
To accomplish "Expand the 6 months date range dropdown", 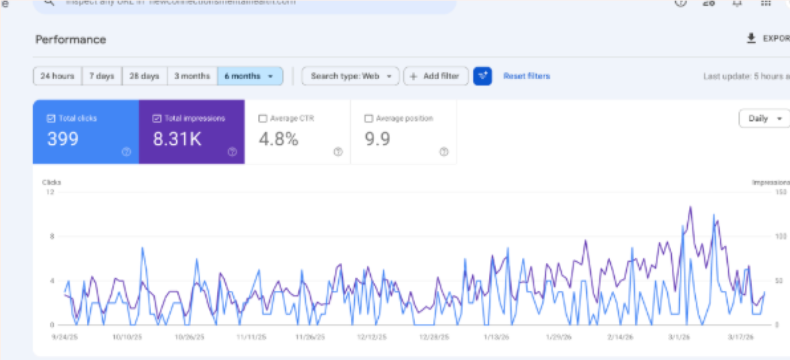I will (250, 76).
